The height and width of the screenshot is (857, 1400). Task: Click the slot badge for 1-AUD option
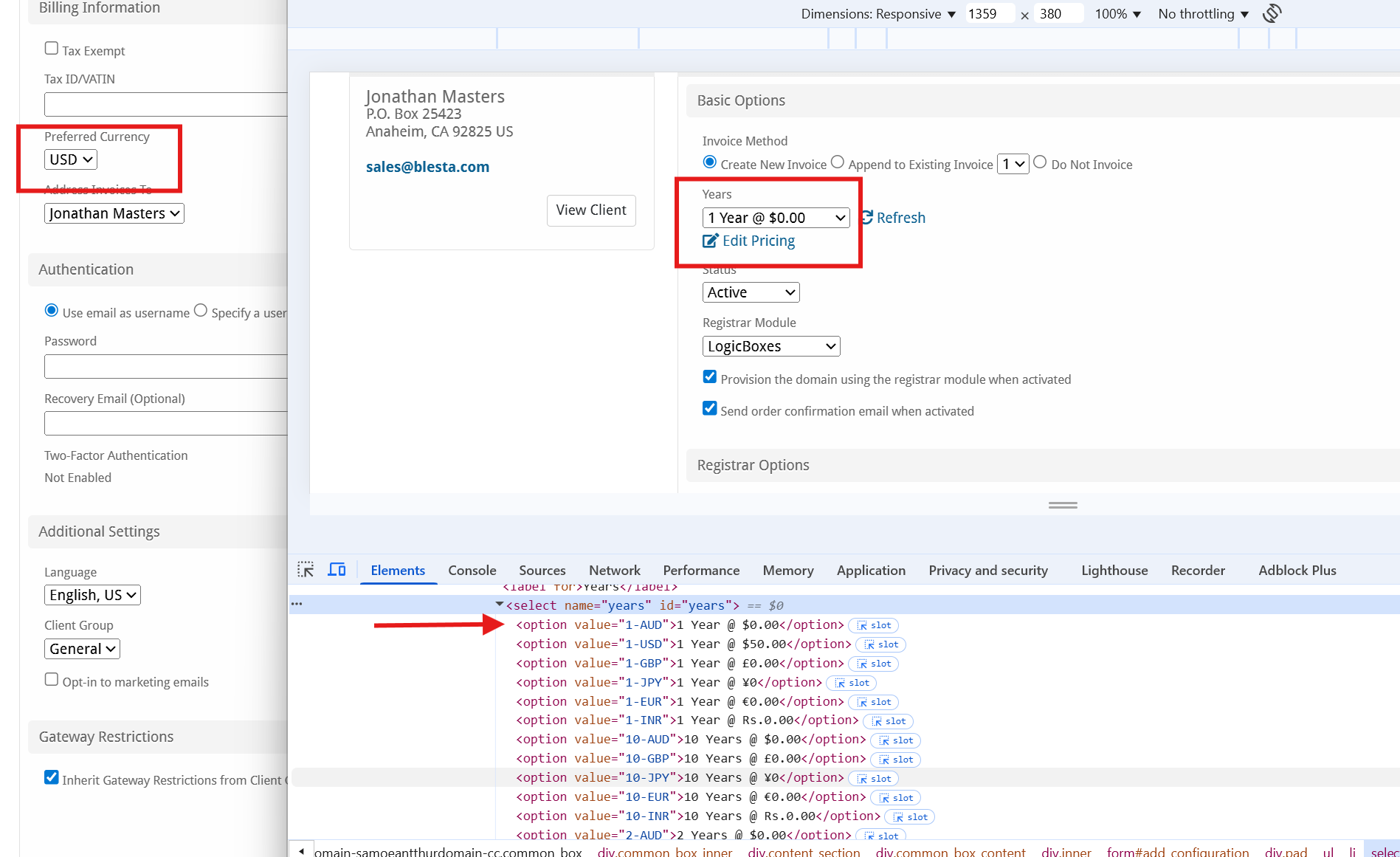tap(873, 625)
